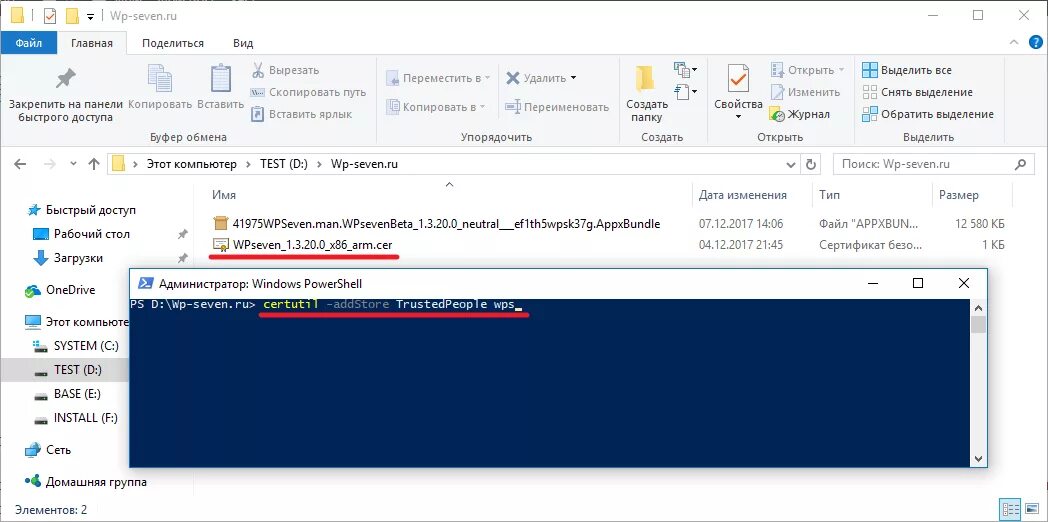Screen dimensions: 1048x522
Task: Click Скопировать путь command
Action: coord(308,92)
